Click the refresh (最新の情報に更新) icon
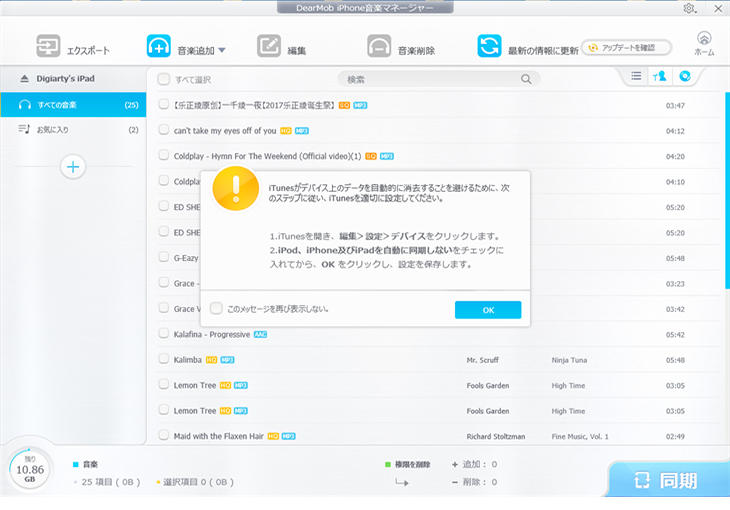The image size is (730, 510). tap(489, 46)
